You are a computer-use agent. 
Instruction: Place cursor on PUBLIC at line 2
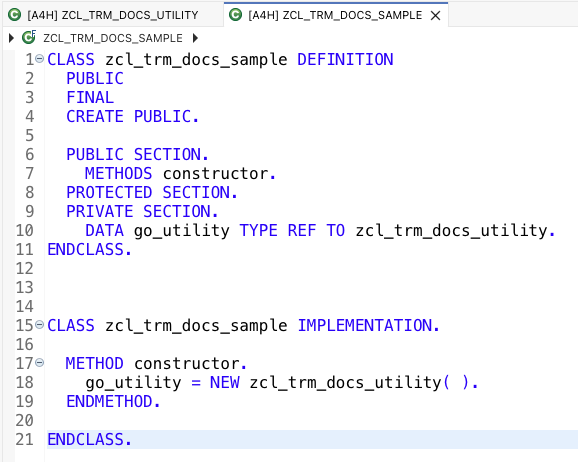(95, 79)
